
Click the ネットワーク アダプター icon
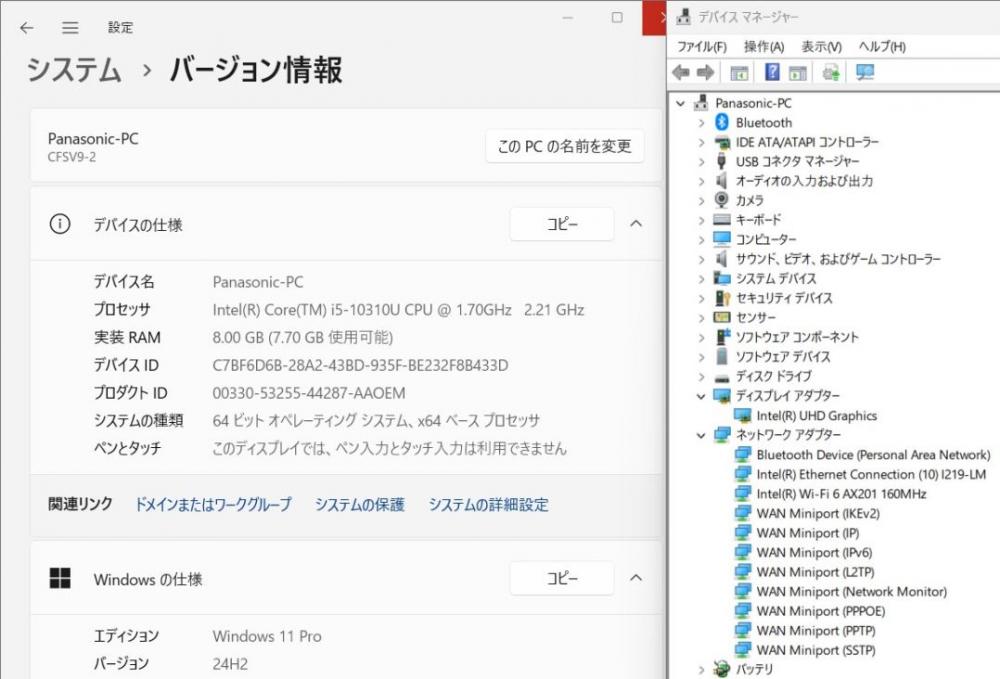(721, 435)
